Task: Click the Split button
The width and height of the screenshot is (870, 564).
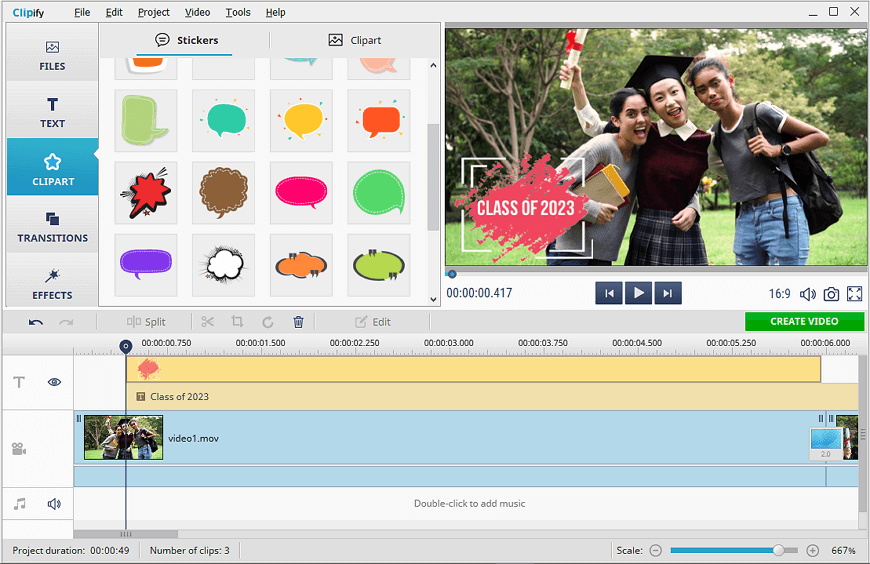Action: tap(146, 322)
